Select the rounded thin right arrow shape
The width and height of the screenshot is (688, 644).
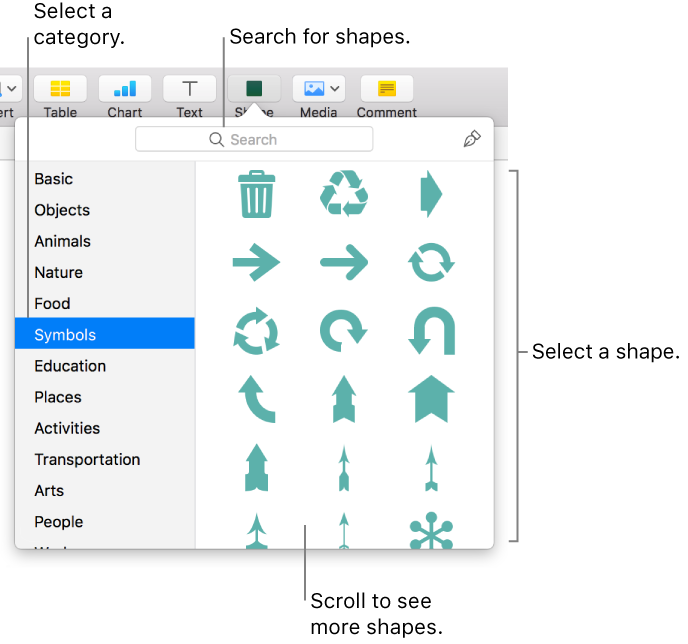pyautogui.click(x=344, y=262)
